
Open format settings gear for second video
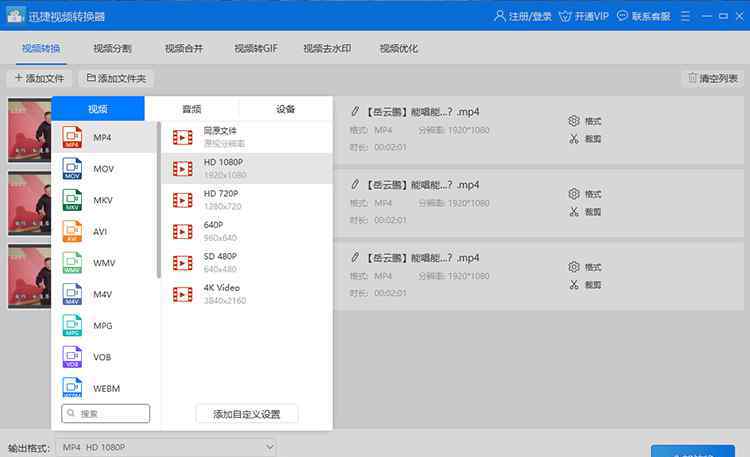(x=574, y=194)
